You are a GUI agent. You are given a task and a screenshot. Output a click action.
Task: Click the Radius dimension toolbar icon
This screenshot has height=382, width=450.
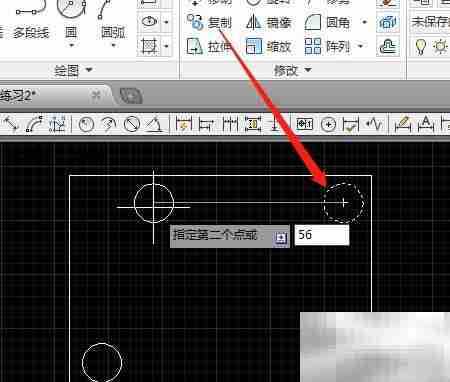(86, 124)
